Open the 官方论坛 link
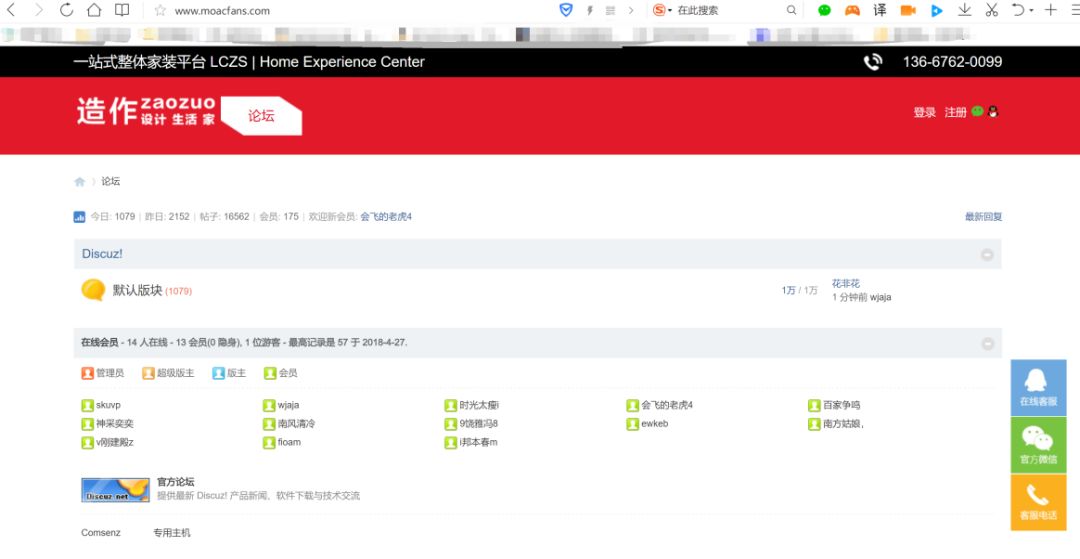1080x559 pixels. click(176, 482)
